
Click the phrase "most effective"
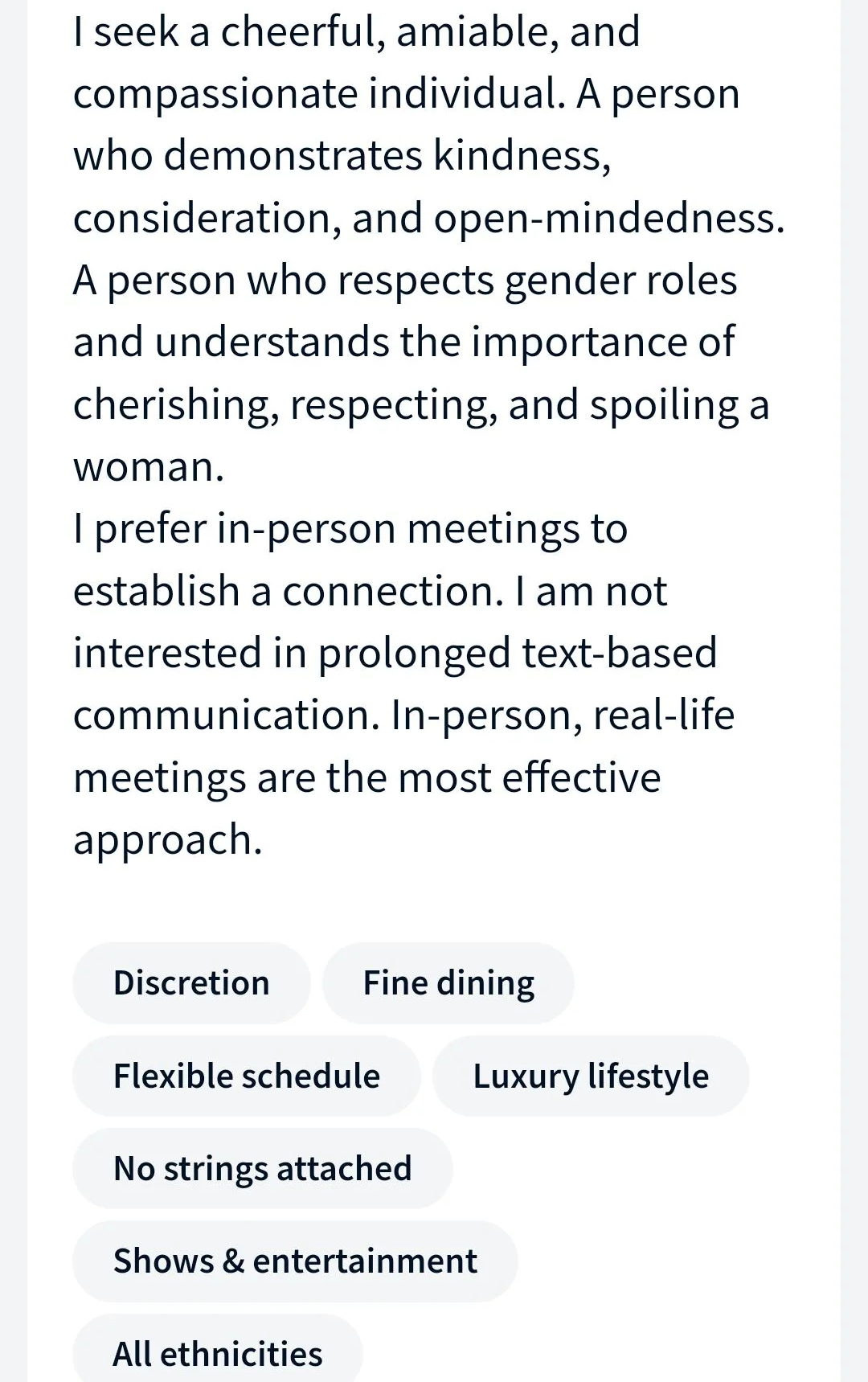pos(529,777)
